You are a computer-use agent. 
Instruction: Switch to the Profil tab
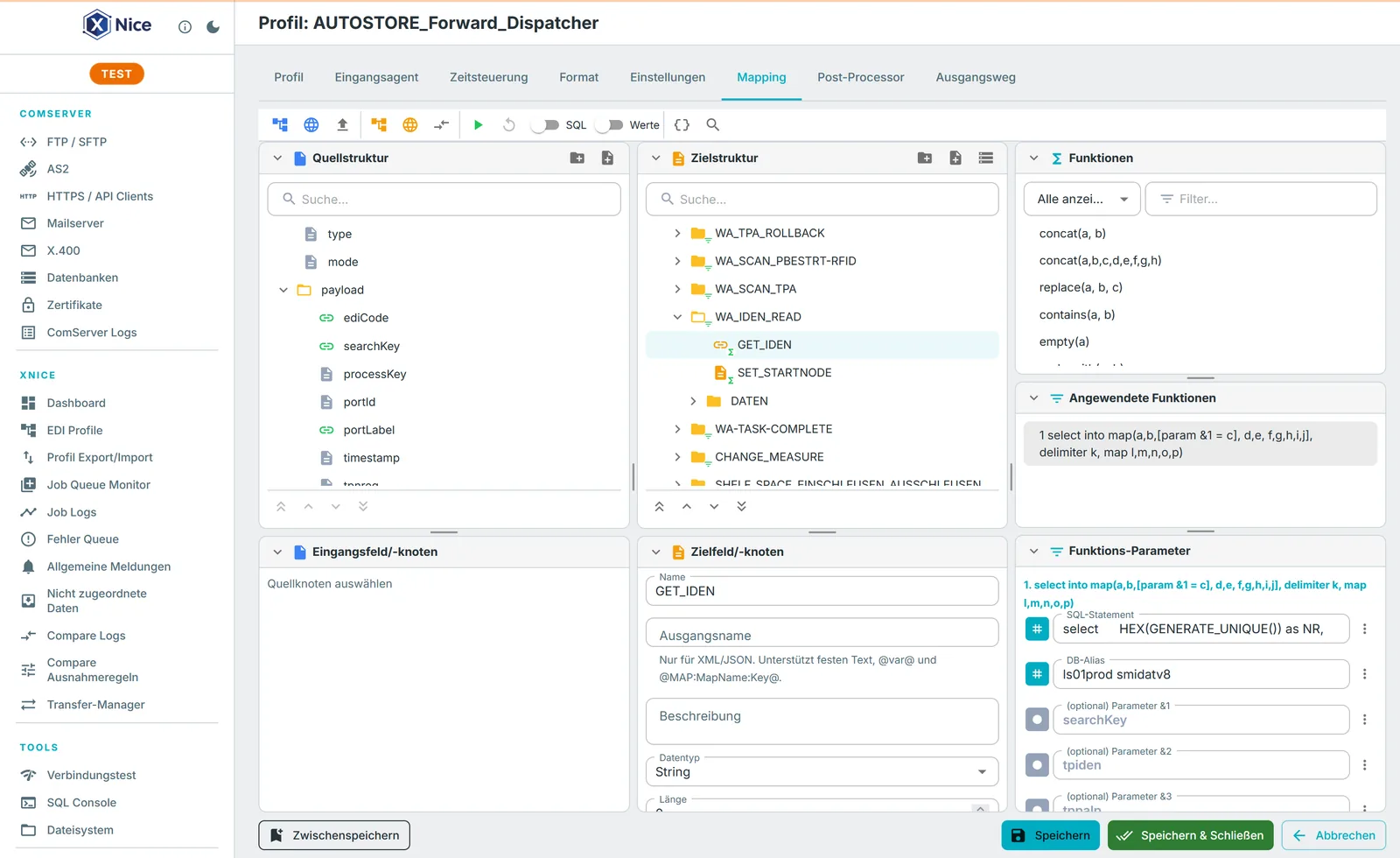point(289,77)
